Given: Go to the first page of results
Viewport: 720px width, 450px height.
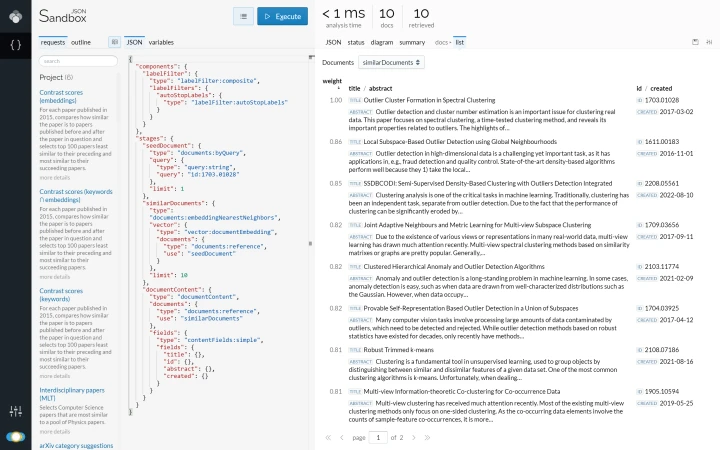Looking at the screenshot, I should [328, 438].
